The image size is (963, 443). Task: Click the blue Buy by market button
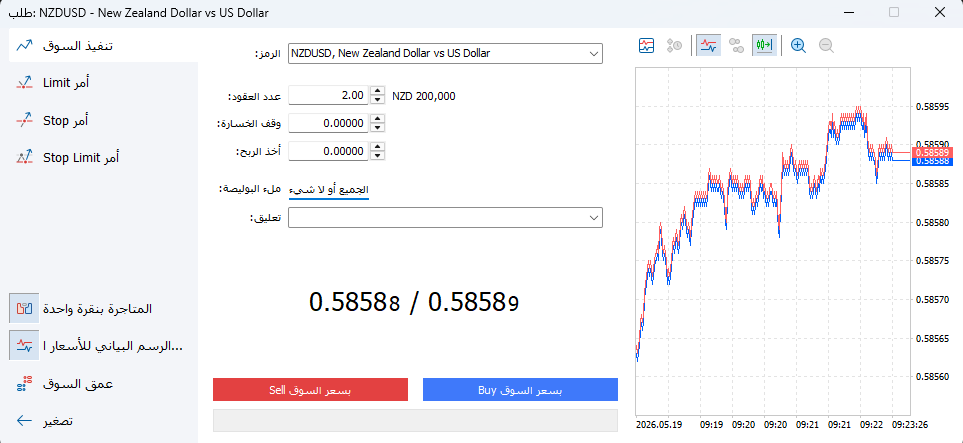point(520,390)
